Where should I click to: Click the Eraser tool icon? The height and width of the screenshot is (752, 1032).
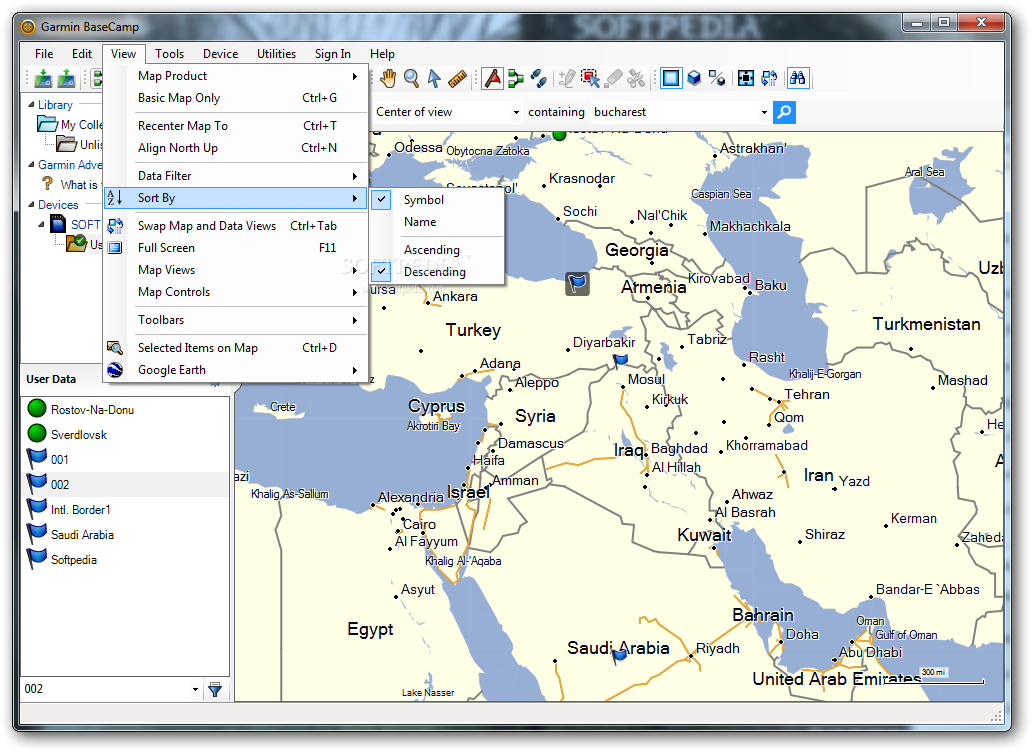point(613,78)
